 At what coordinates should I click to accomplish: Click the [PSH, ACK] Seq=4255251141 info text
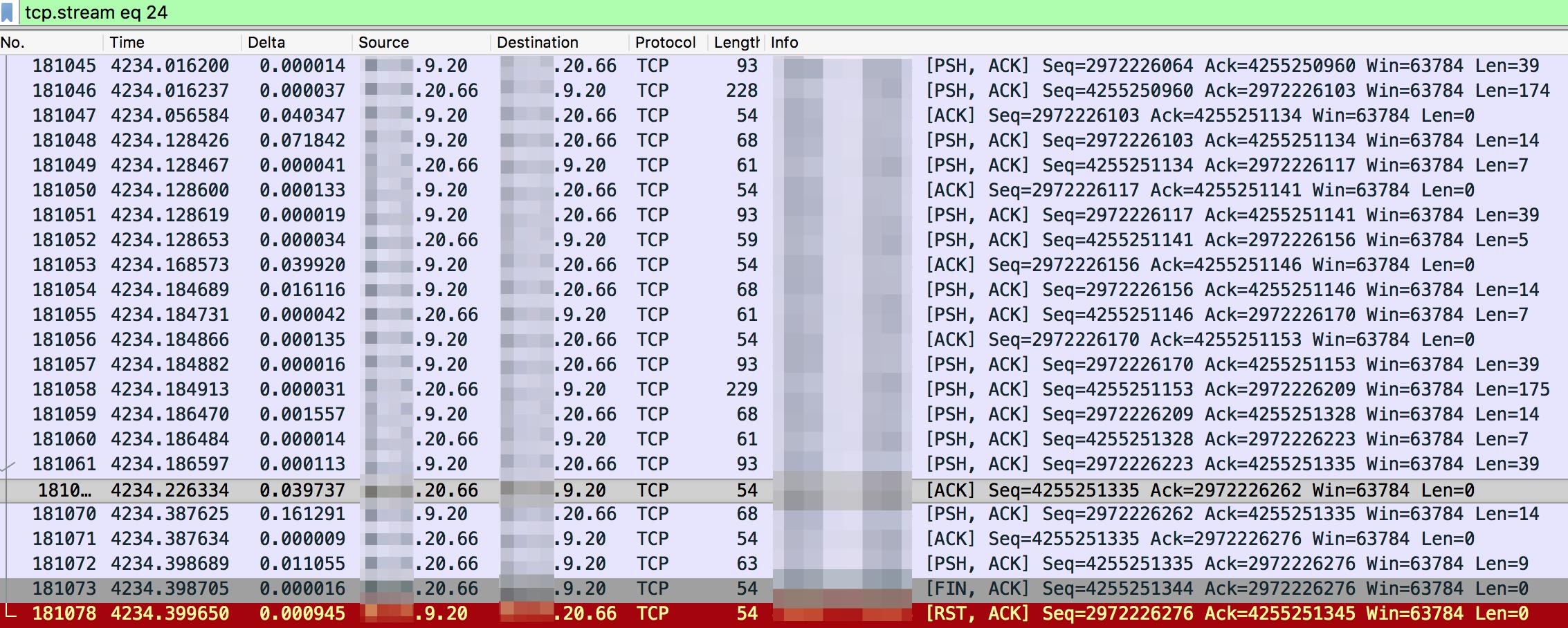click(1227, 240)
